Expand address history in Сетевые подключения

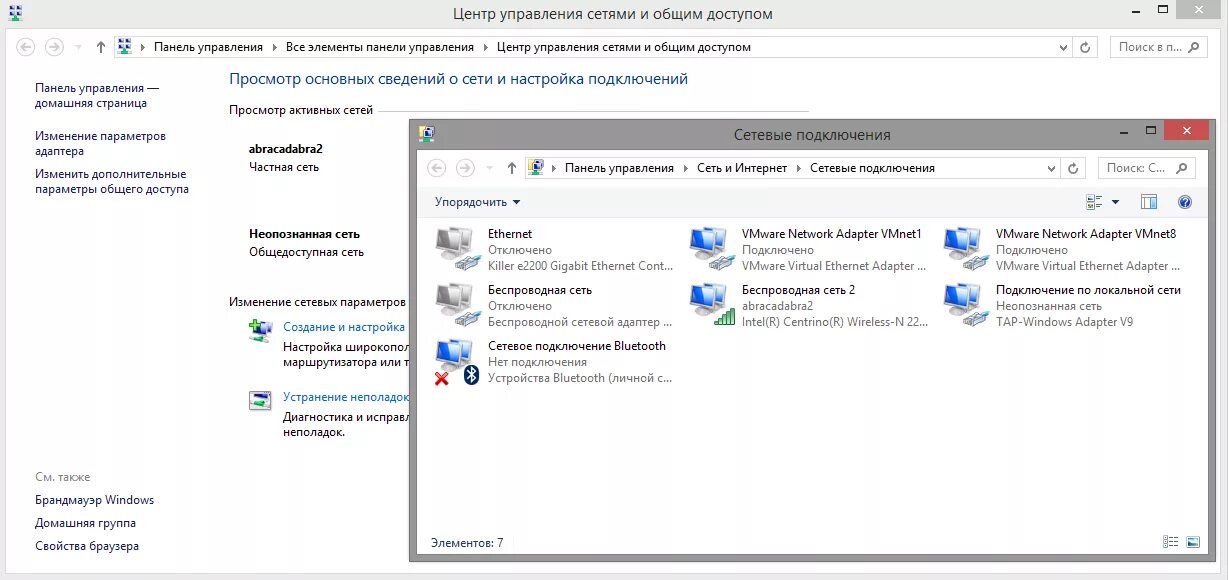click(x=1050, y=168)
